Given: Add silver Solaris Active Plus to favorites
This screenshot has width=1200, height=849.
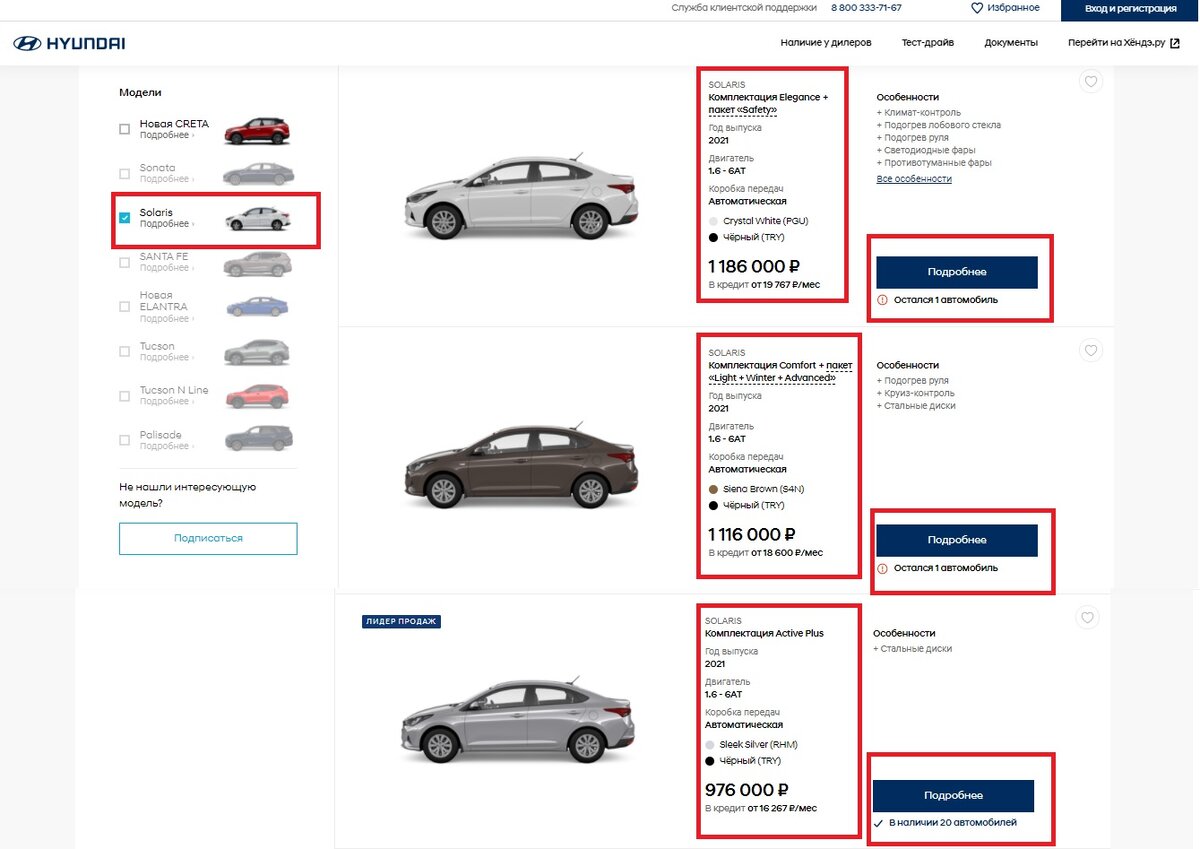Looking at the screenshot, I should click(1088, 618).
